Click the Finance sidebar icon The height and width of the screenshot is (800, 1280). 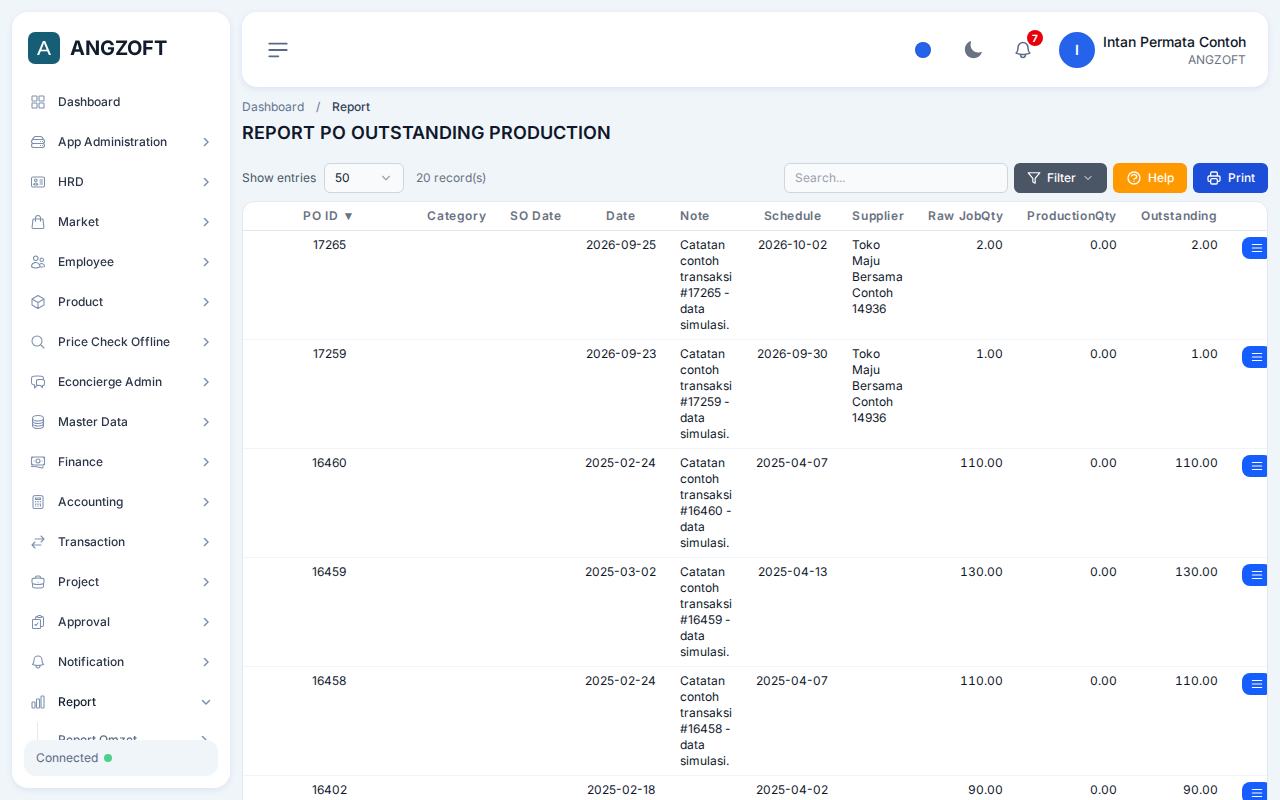click(38, 462)
